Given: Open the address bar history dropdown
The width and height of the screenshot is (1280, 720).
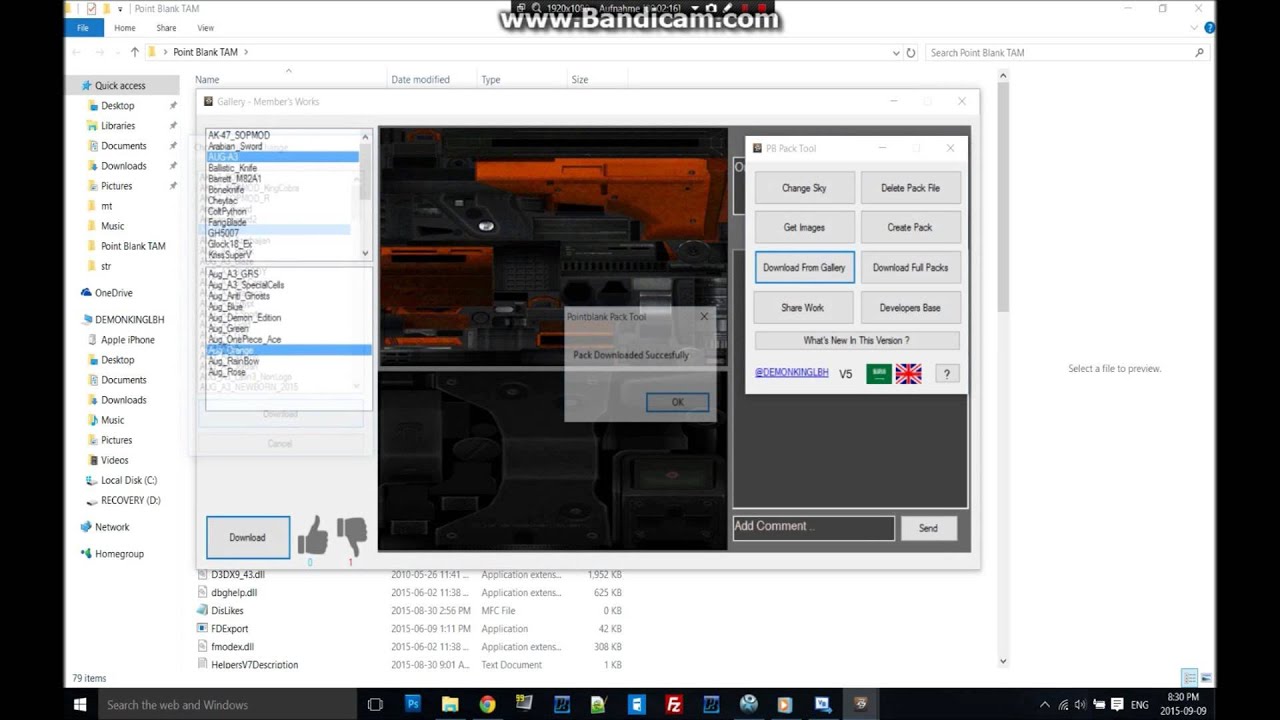Looking at the screenshot, I should (x=895, y=52).
